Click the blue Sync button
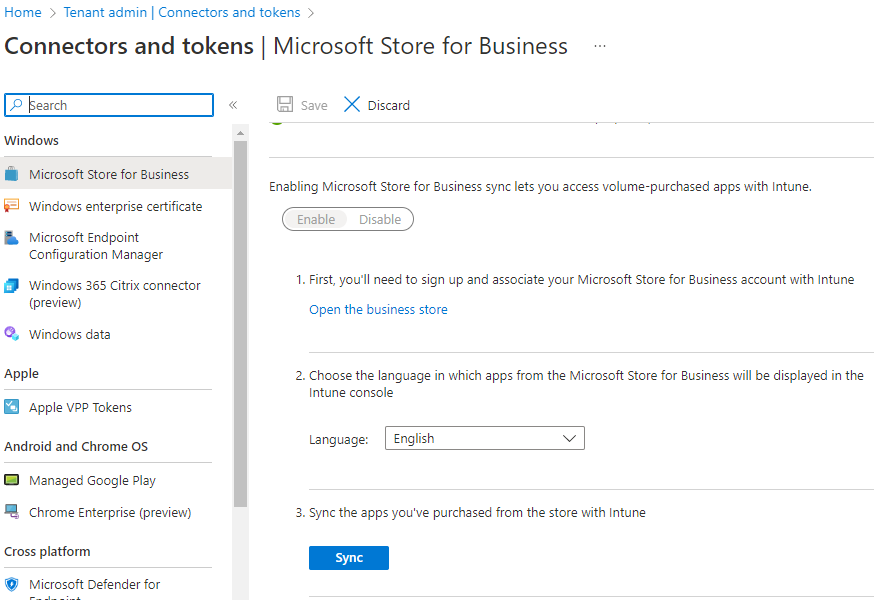Screen dimensions: 874x600 tap(349, 558)
